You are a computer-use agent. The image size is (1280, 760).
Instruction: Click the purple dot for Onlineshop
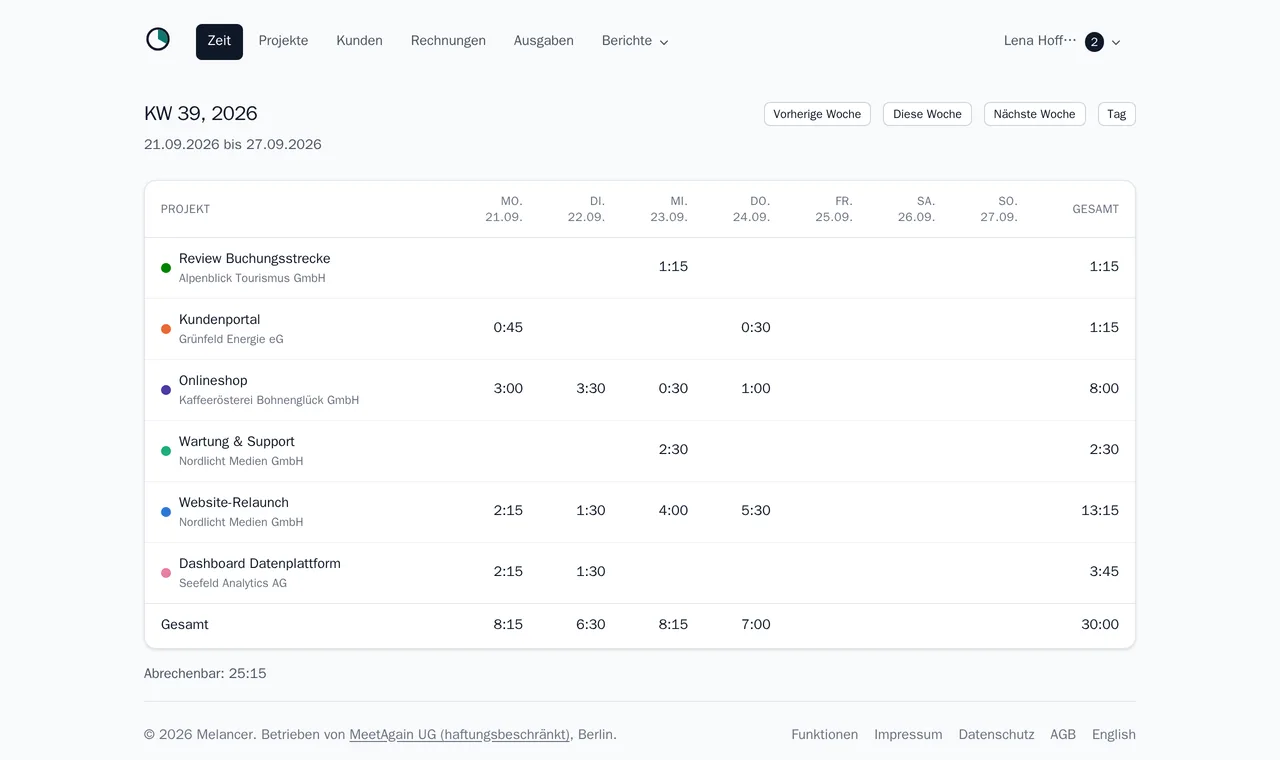point(166,390)
